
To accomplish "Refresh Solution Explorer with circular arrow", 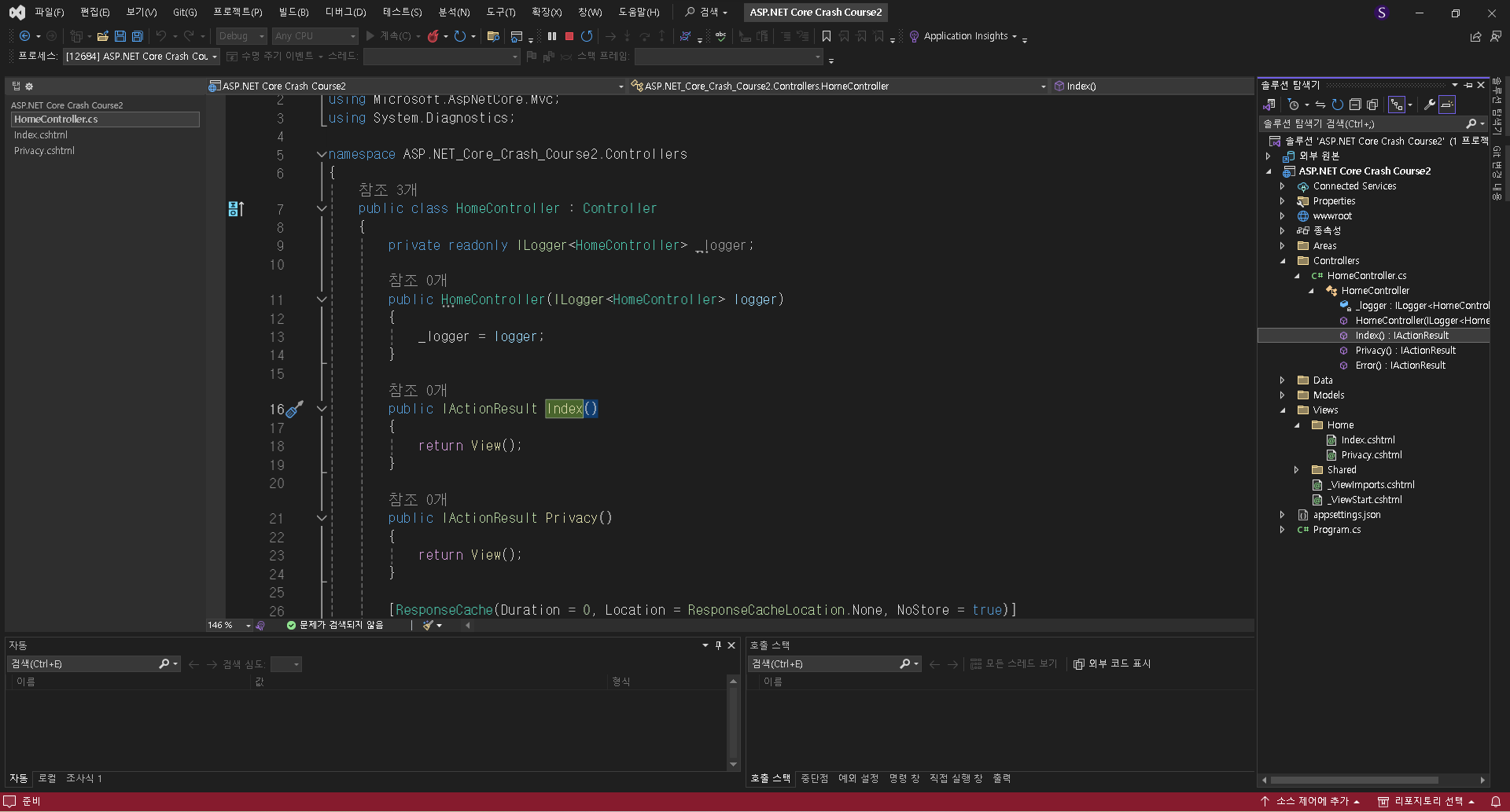I will [1338, 105].
